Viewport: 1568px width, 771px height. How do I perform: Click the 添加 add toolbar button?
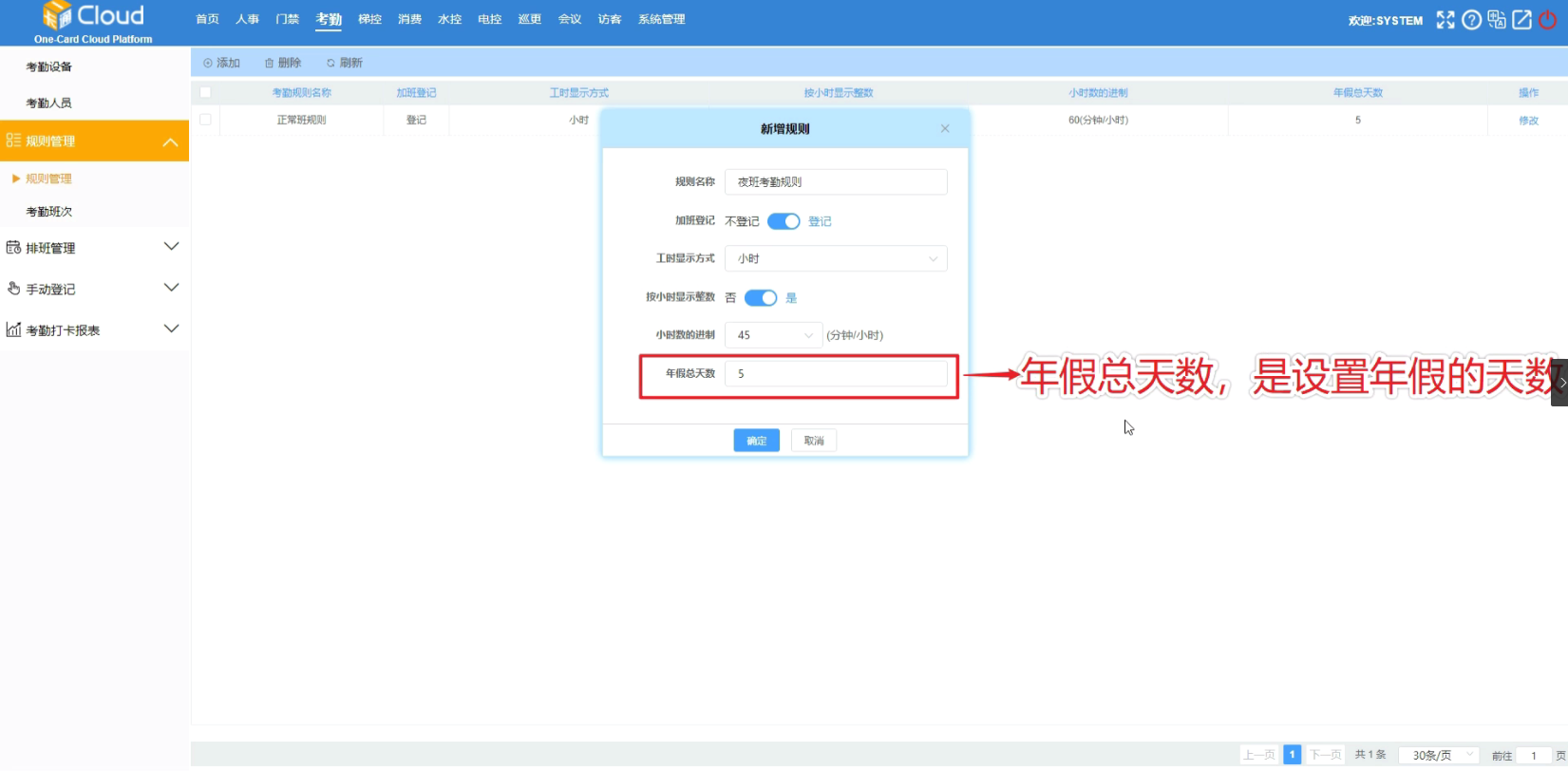pyautogui.click(x=222, y=63)
